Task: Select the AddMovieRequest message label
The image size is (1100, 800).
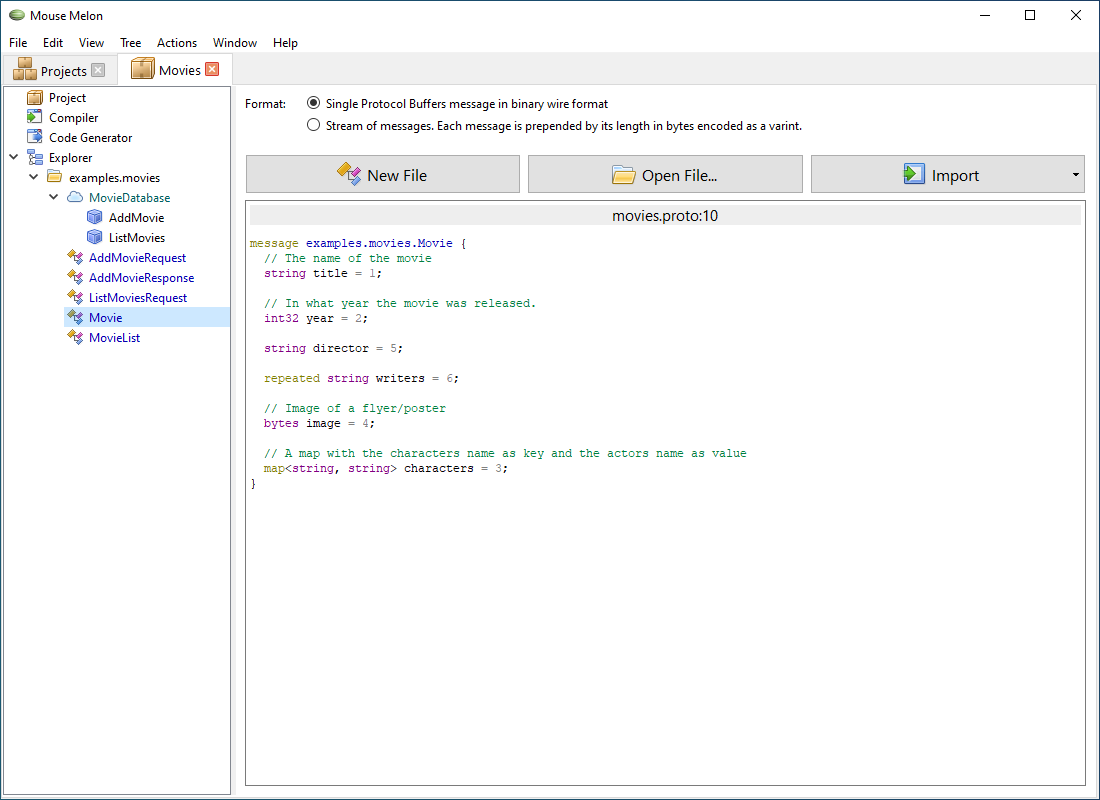Action: point(138,258)
